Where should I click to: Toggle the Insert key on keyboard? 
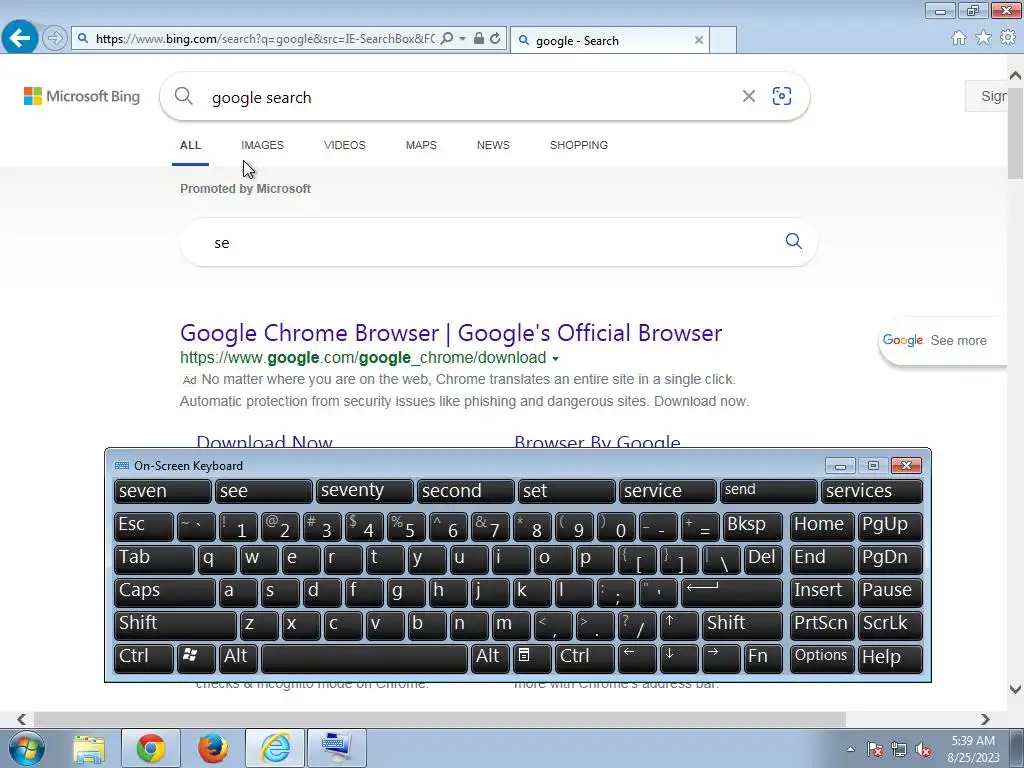coord(822,592)
